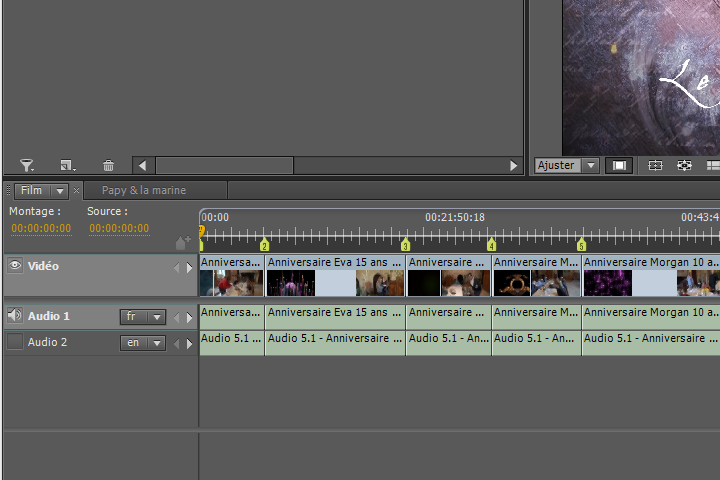Go to next item on Vidéo track
720x480 pixels.
(190, 268)
